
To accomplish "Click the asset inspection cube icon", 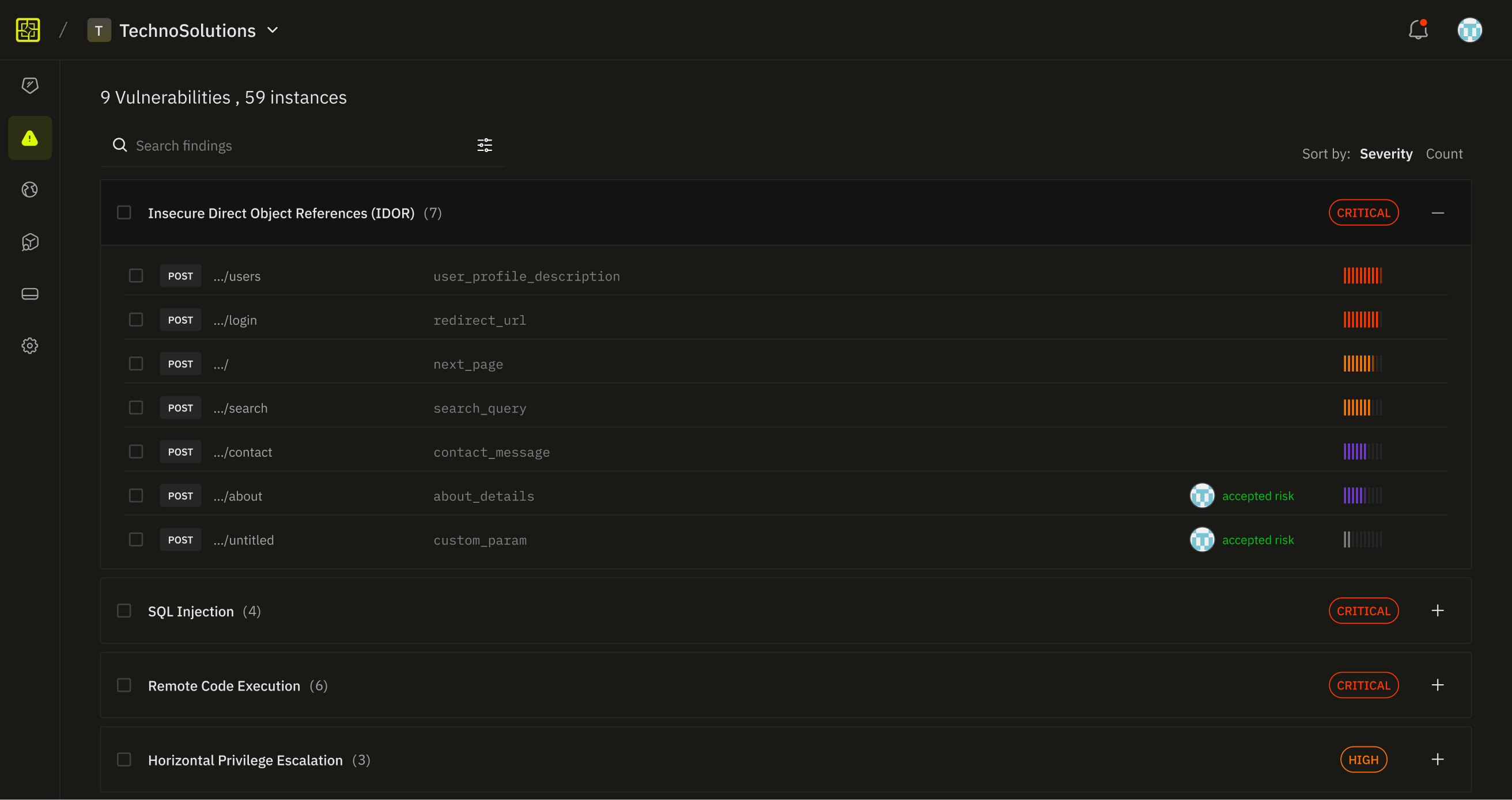I will coord(29,242).
